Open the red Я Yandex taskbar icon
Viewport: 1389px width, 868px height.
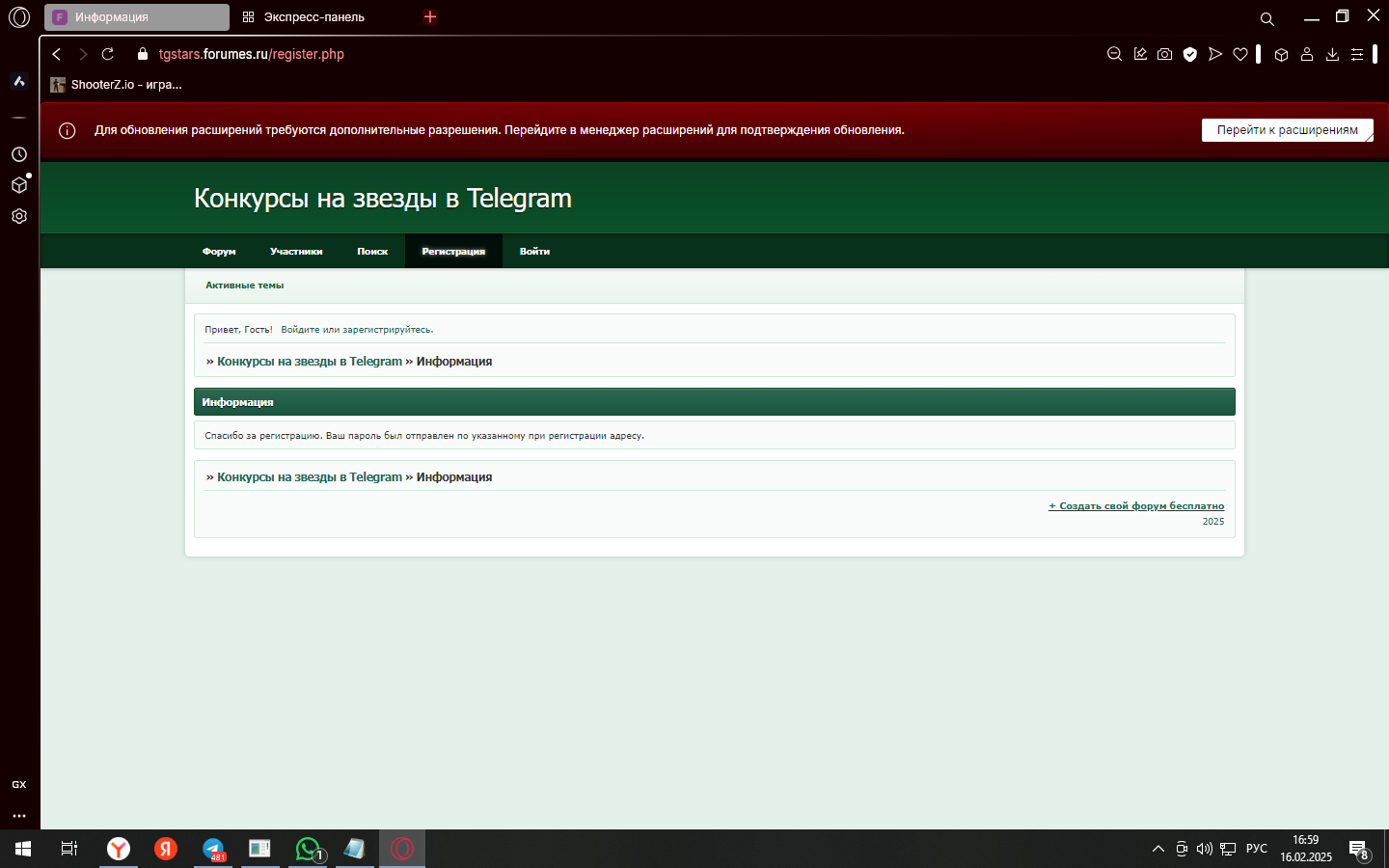[166, 849]
